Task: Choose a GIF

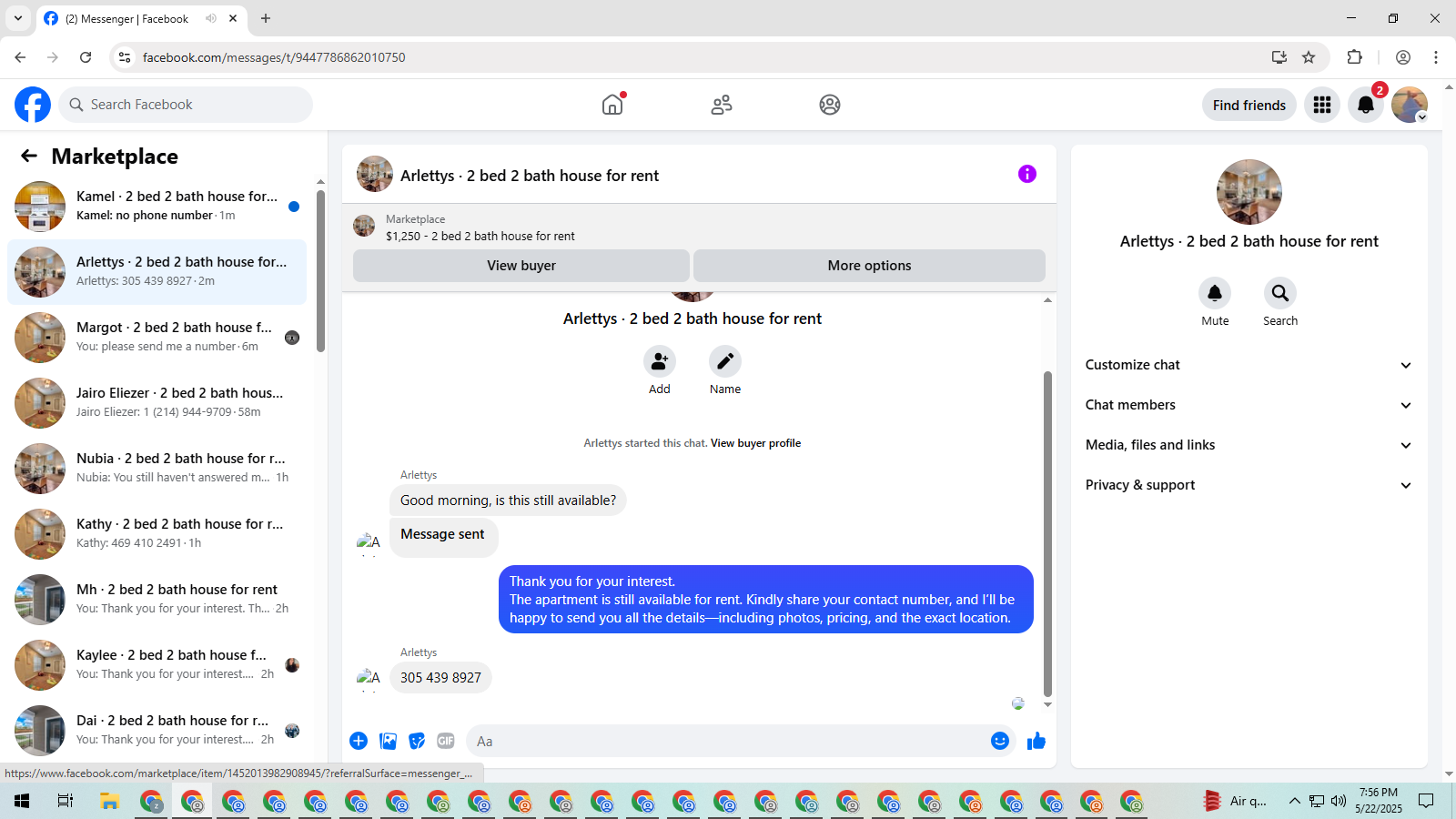Action: pos(446,741)
